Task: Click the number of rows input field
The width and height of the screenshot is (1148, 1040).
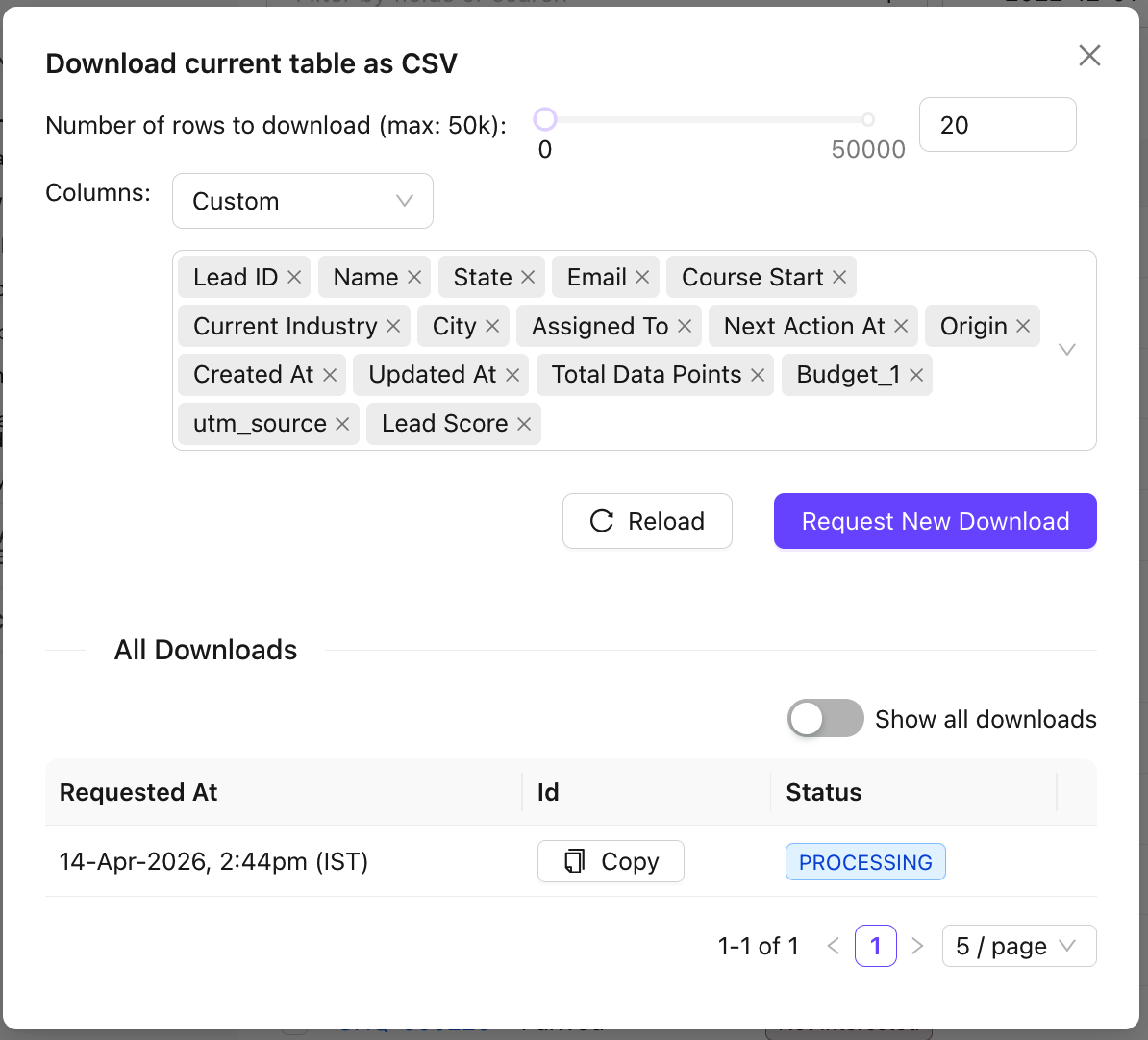Action: click(997, 125)
